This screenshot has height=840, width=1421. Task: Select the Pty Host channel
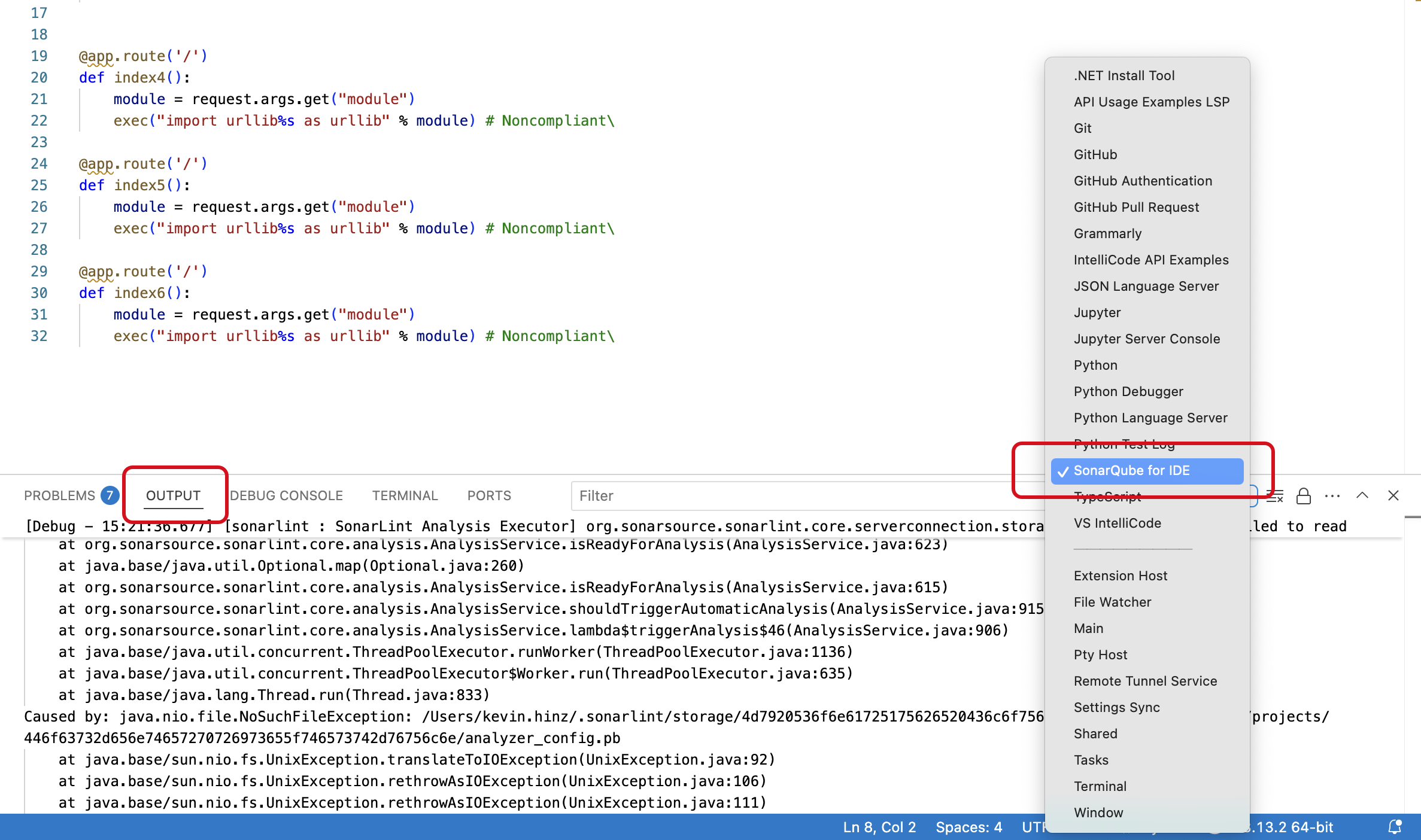pos(1147,655)
